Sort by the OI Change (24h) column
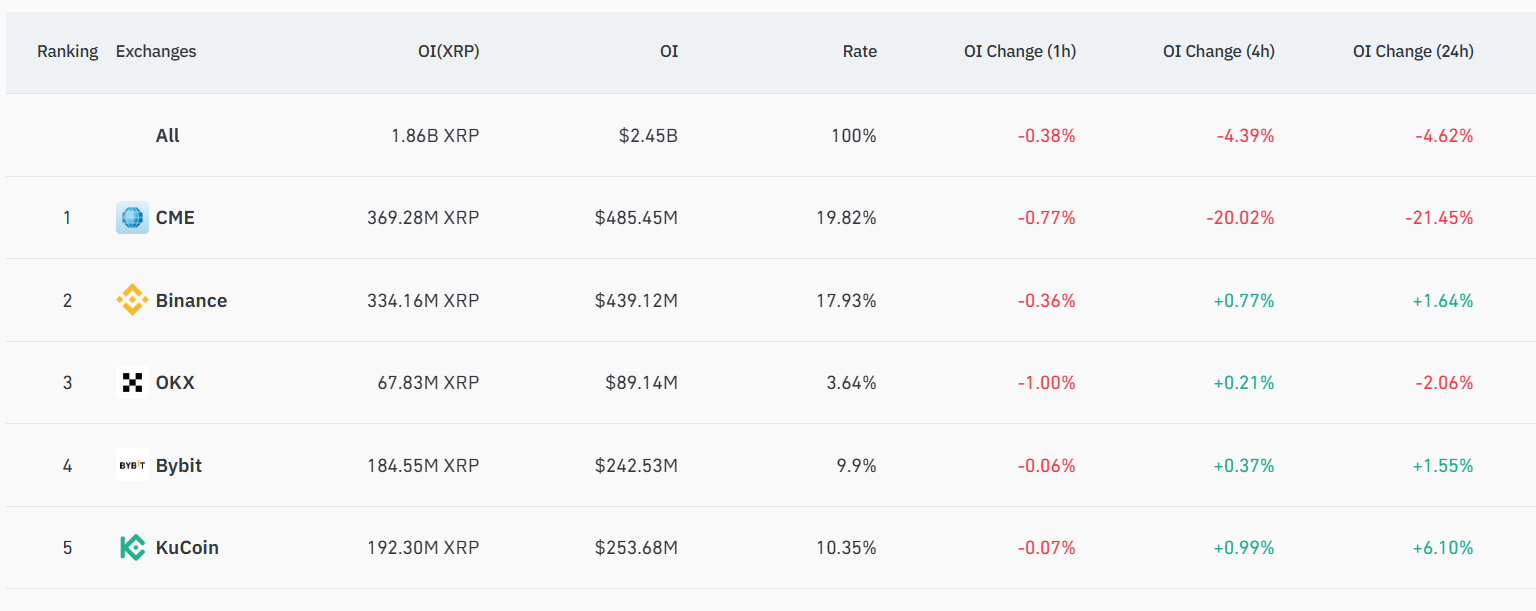The height and width of the screenshot is (611, 1536). pyautogui.click(x=1413, y=51)
